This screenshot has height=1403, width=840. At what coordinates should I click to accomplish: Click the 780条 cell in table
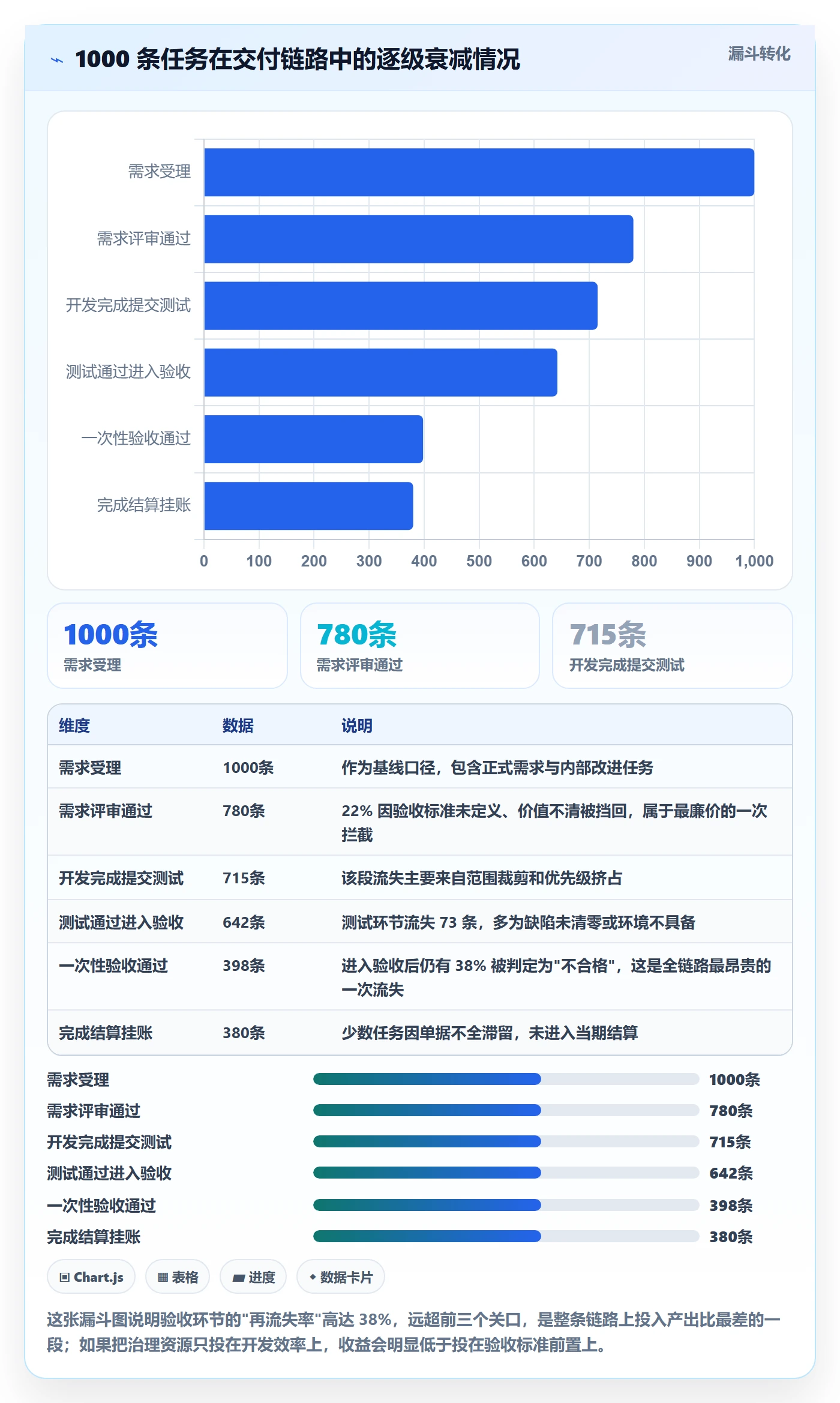244,811
